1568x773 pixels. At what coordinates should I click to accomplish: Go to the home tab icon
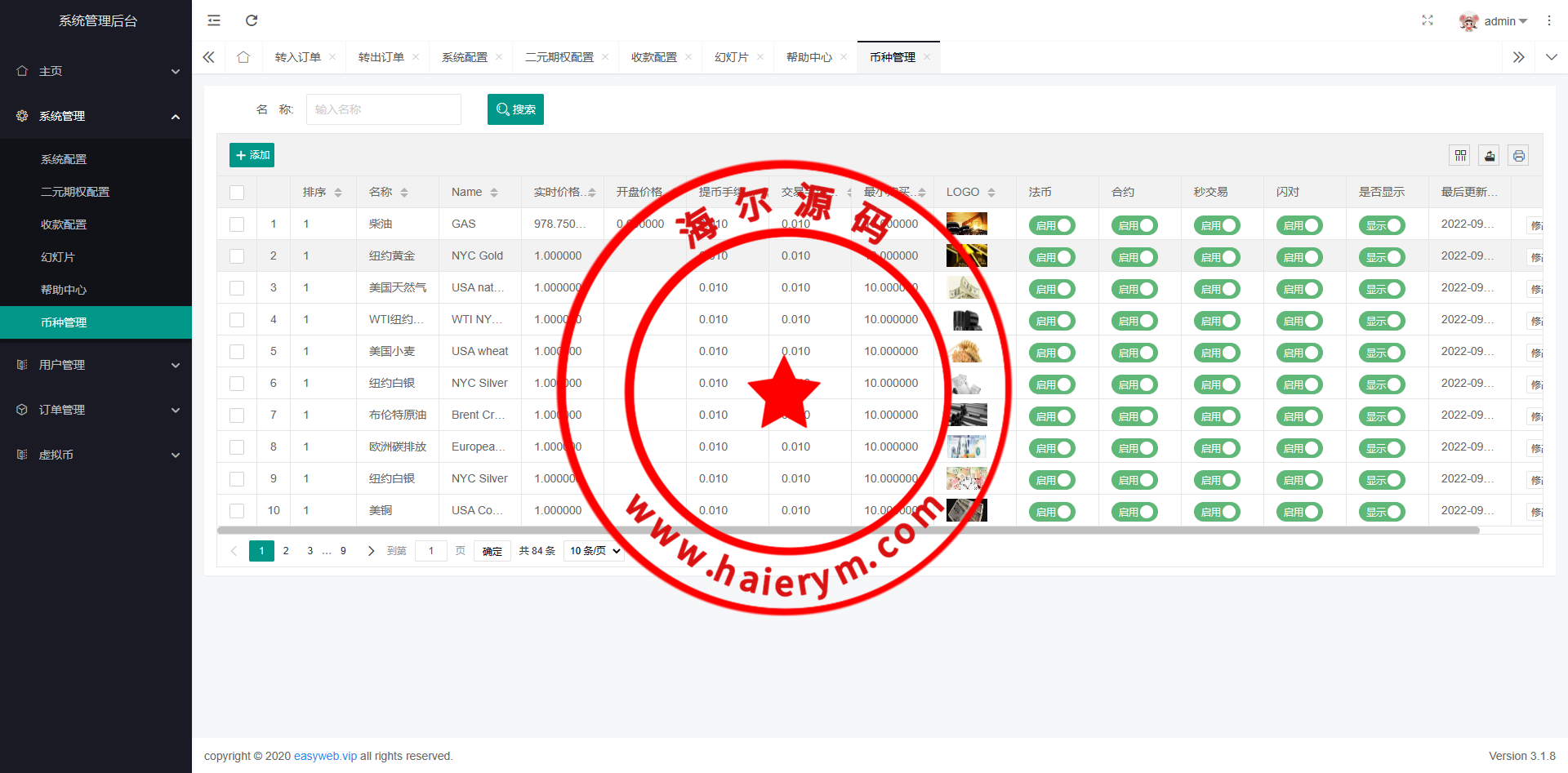coord(243,57)
